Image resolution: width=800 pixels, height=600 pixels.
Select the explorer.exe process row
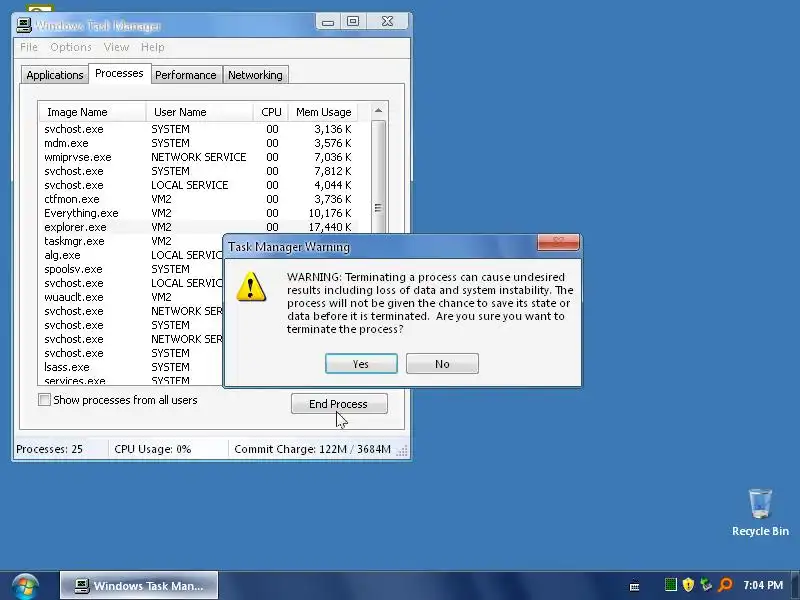[198, 227]
